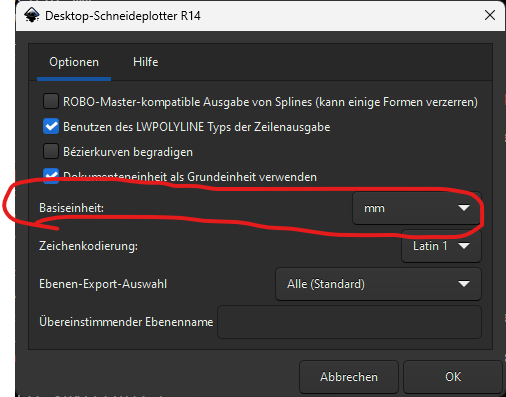Focus the Übereinstimmender Ebenenname input field
The width and height of the screenshot is (506, 397).
349,322
